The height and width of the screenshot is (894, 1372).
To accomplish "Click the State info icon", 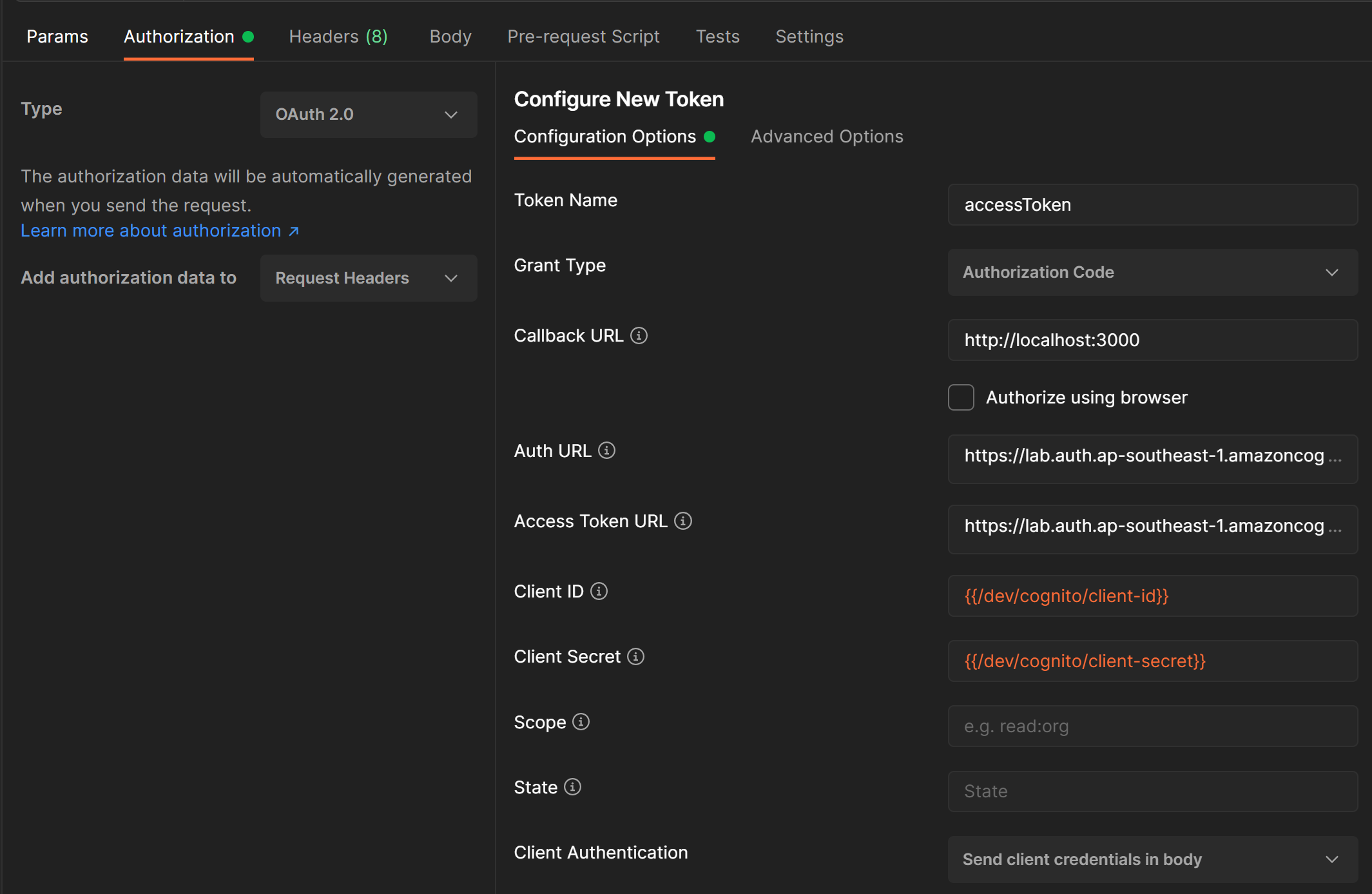I will pos(572,787).
